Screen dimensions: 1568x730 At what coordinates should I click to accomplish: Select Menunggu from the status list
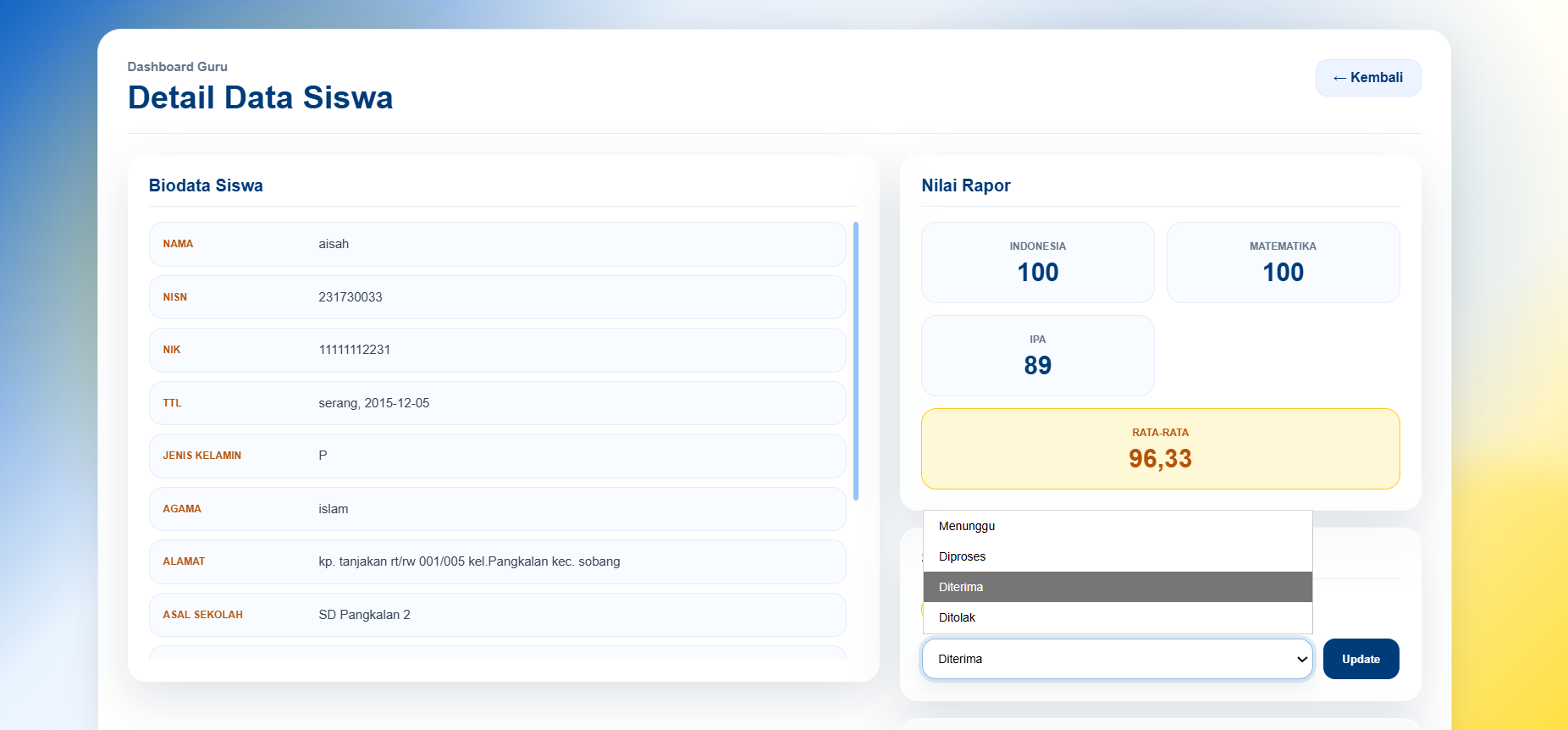click(x=1118, y=526)
